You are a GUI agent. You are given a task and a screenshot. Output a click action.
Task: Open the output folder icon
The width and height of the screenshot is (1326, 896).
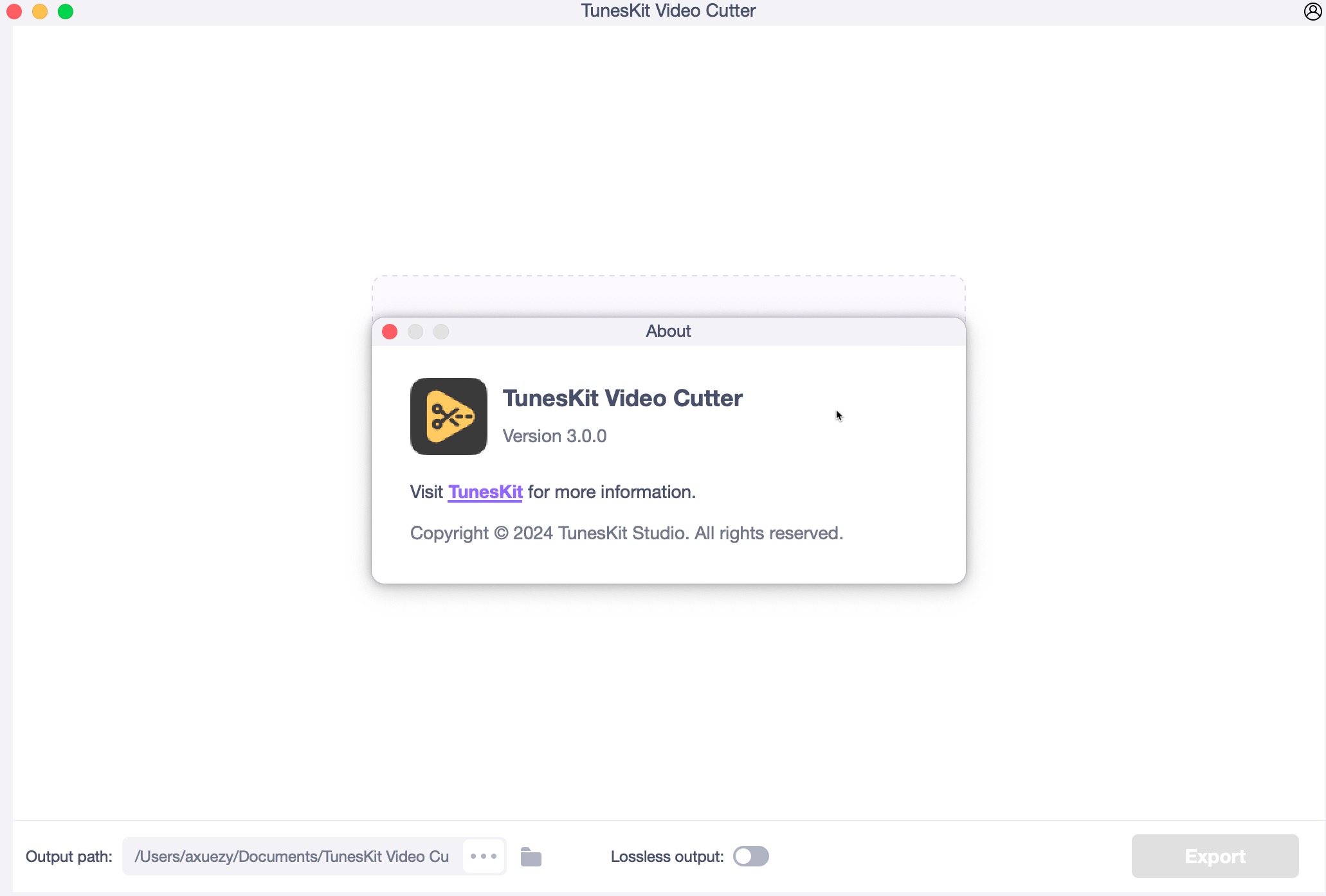click(x=531, y=857)
